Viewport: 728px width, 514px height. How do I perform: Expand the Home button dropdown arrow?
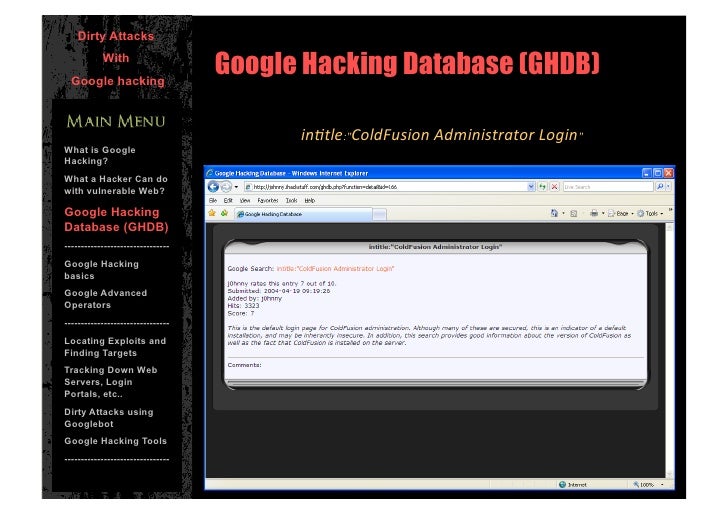pyautogui.click(x=564, y=214)
